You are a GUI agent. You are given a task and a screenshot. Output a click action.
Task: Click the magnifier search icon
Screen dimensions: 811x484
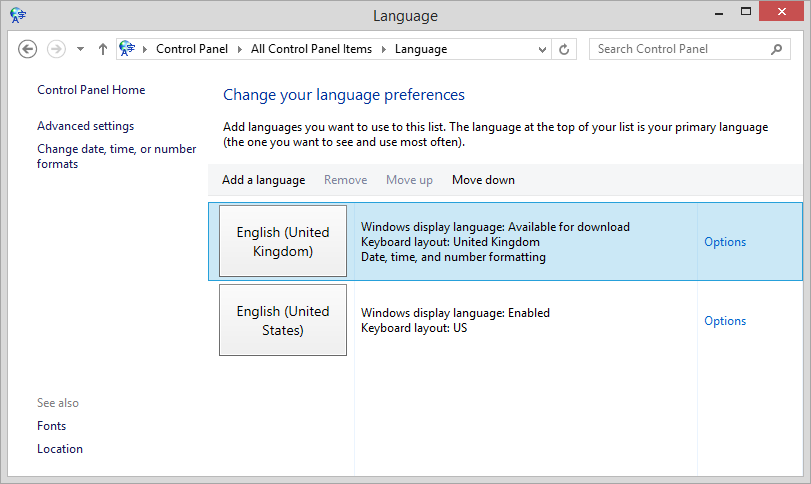[776, 49]
